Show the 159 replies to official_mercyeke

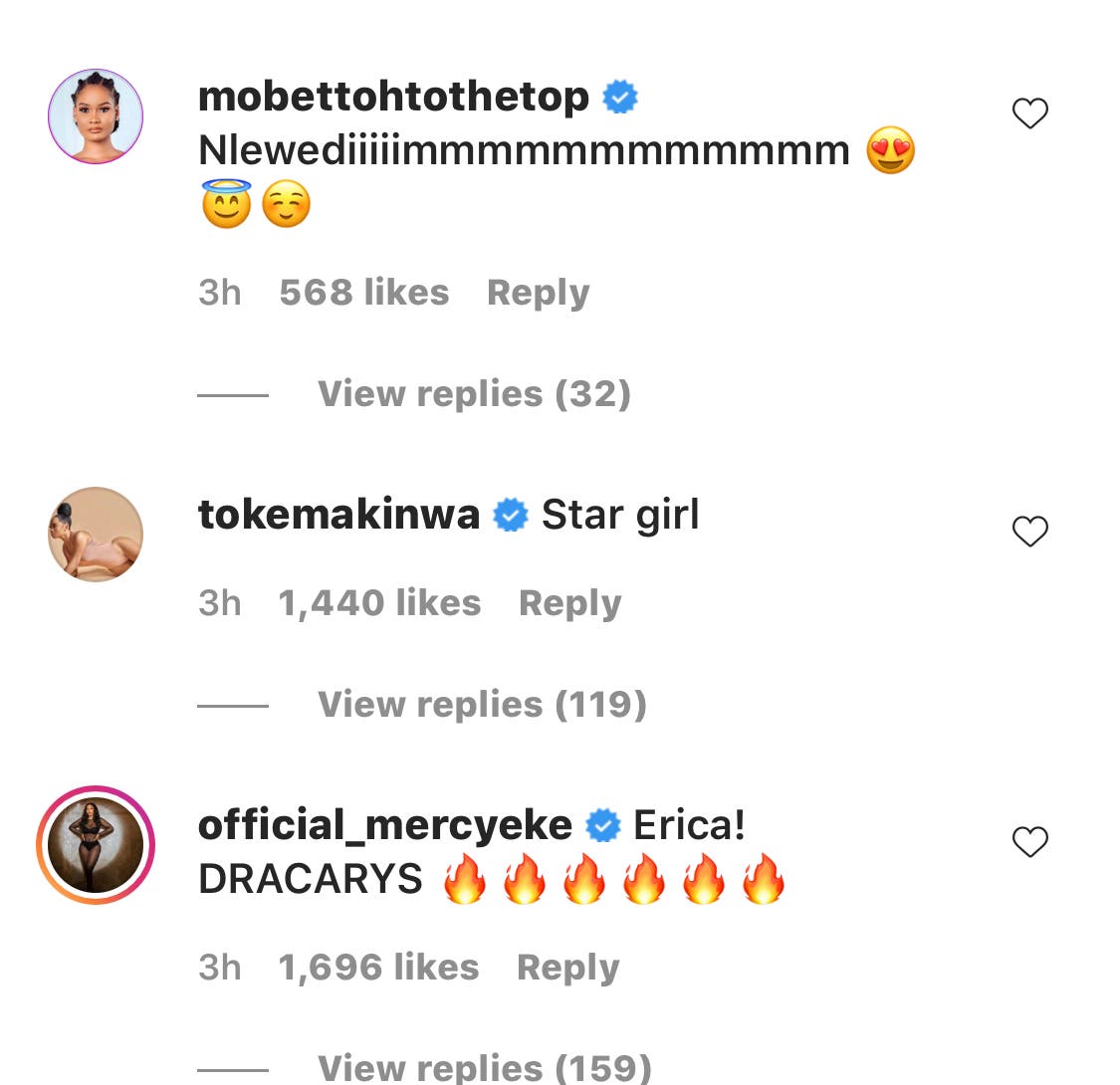coord(484,1067)
